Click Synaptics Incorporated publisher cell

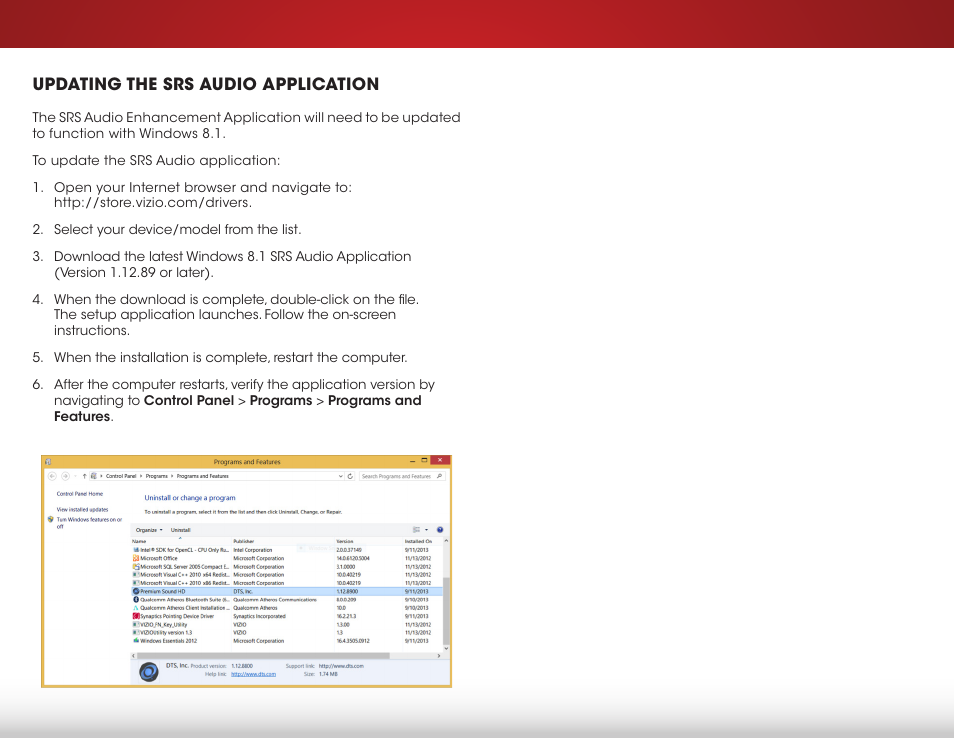(259, 616)
